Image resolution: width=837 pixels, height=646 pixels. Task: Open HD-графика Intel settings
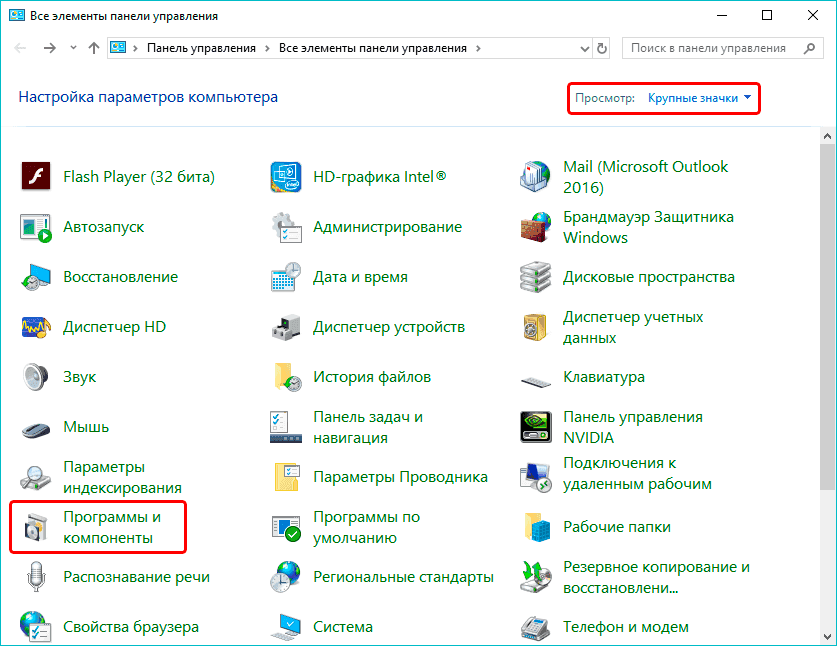(x=370, y=176)
